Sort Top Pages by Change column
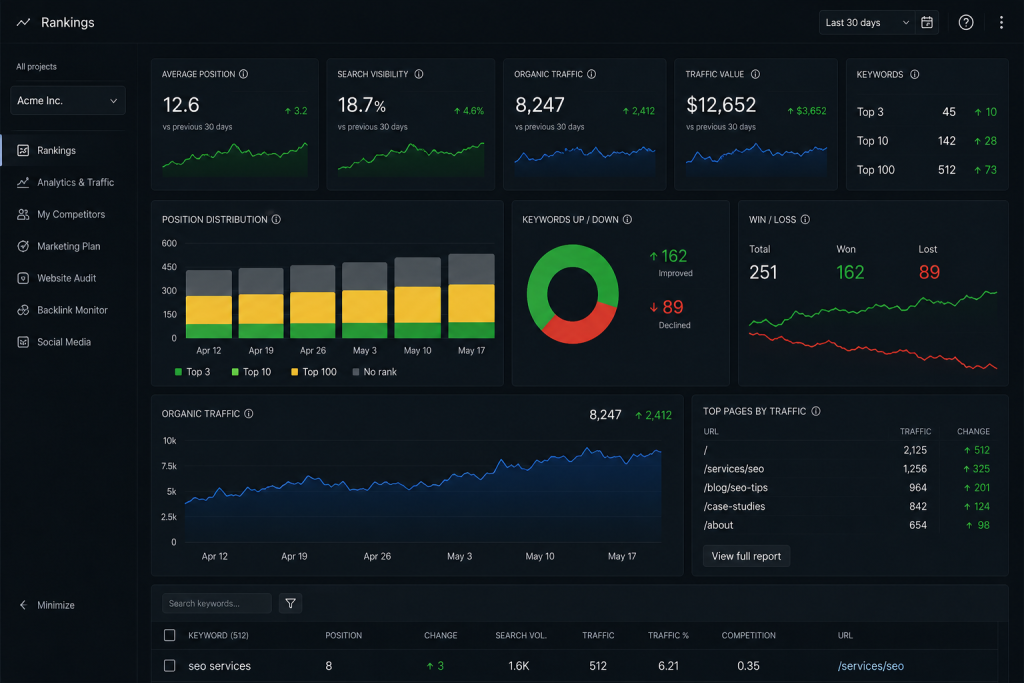 973,432
